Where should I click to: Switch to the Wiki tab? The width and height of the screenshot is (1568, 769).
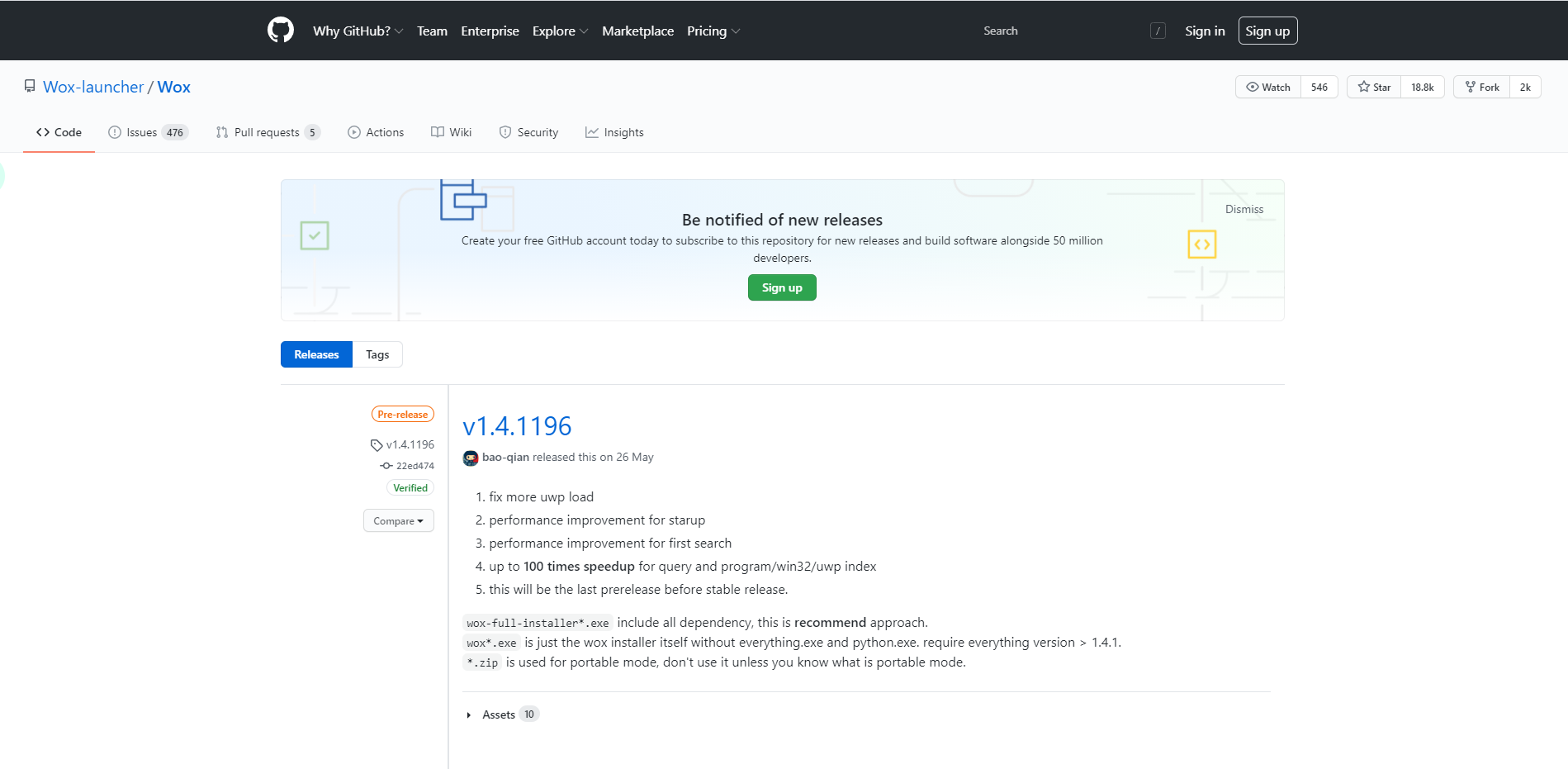(x=451, y=132)
